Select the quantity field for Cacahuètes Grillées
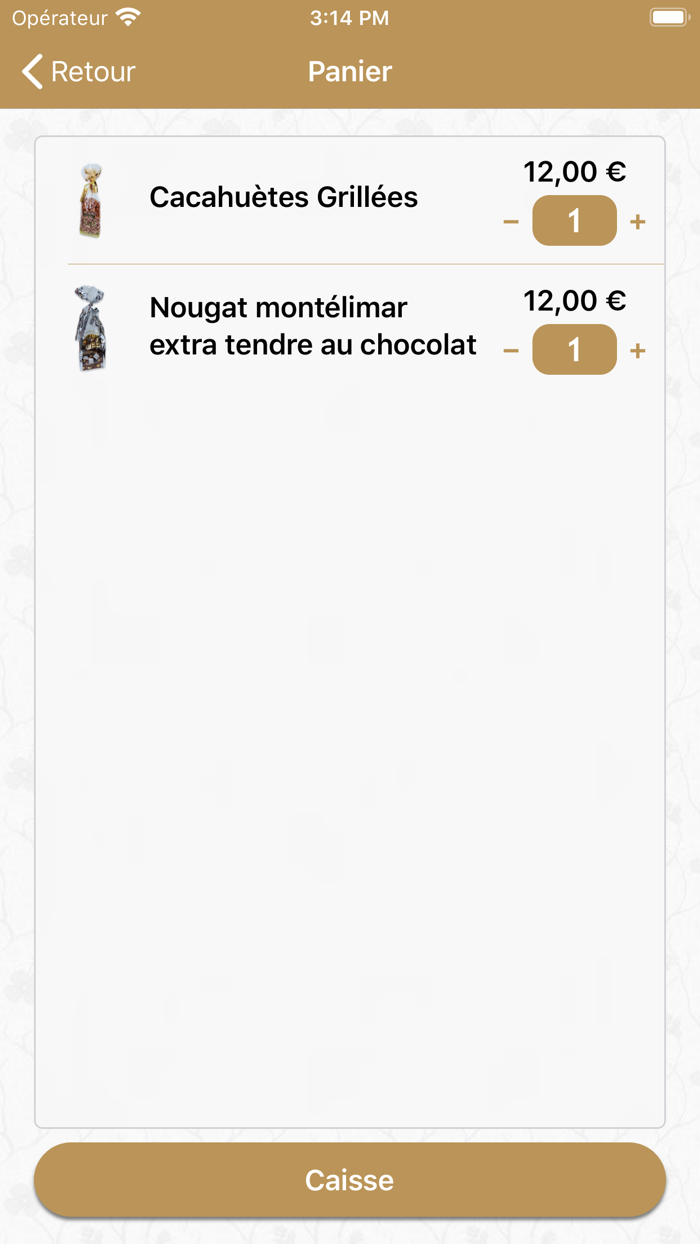This screenshot has width=700, height=1244. [x=574, y=222]
